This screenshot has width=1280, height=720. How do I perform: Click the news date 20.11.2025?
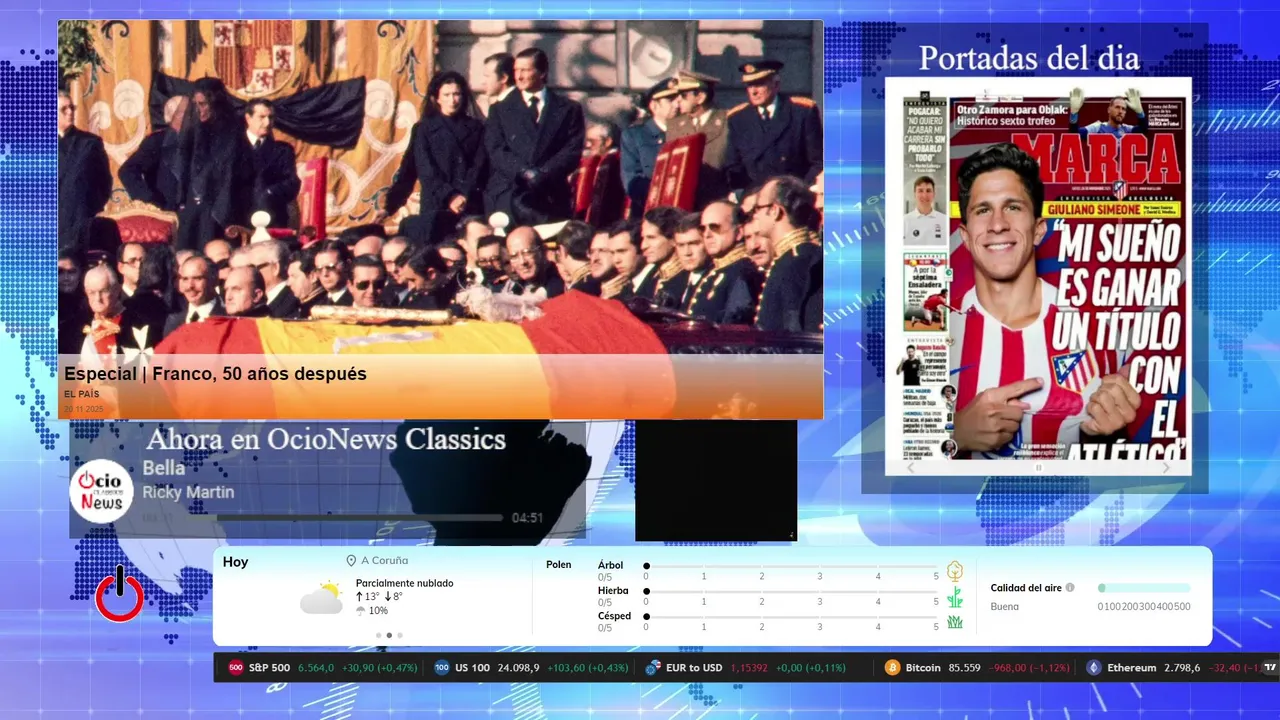[84, 409]
